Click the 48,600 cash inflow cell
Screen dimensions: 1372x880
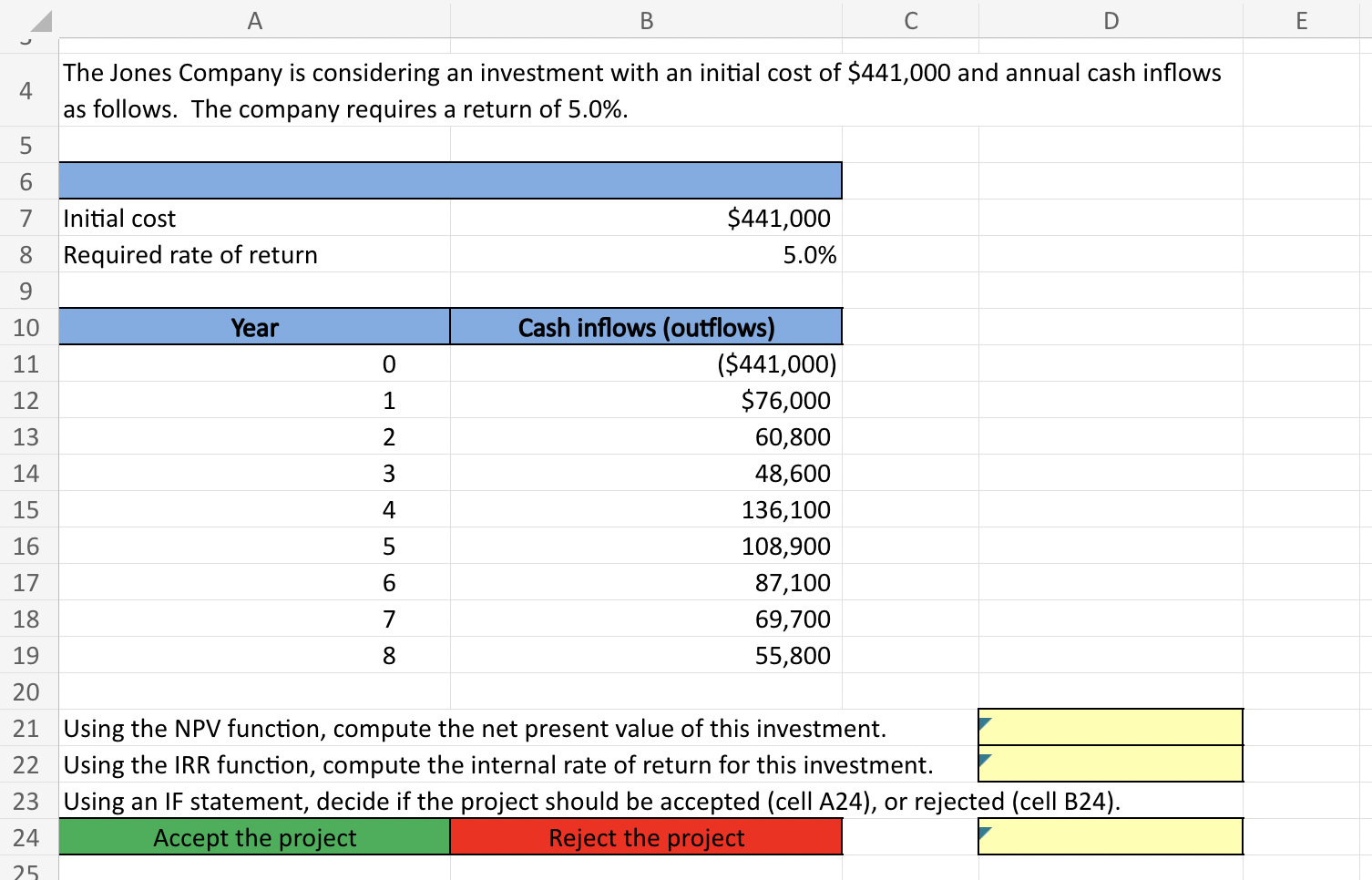pos(646,473)
